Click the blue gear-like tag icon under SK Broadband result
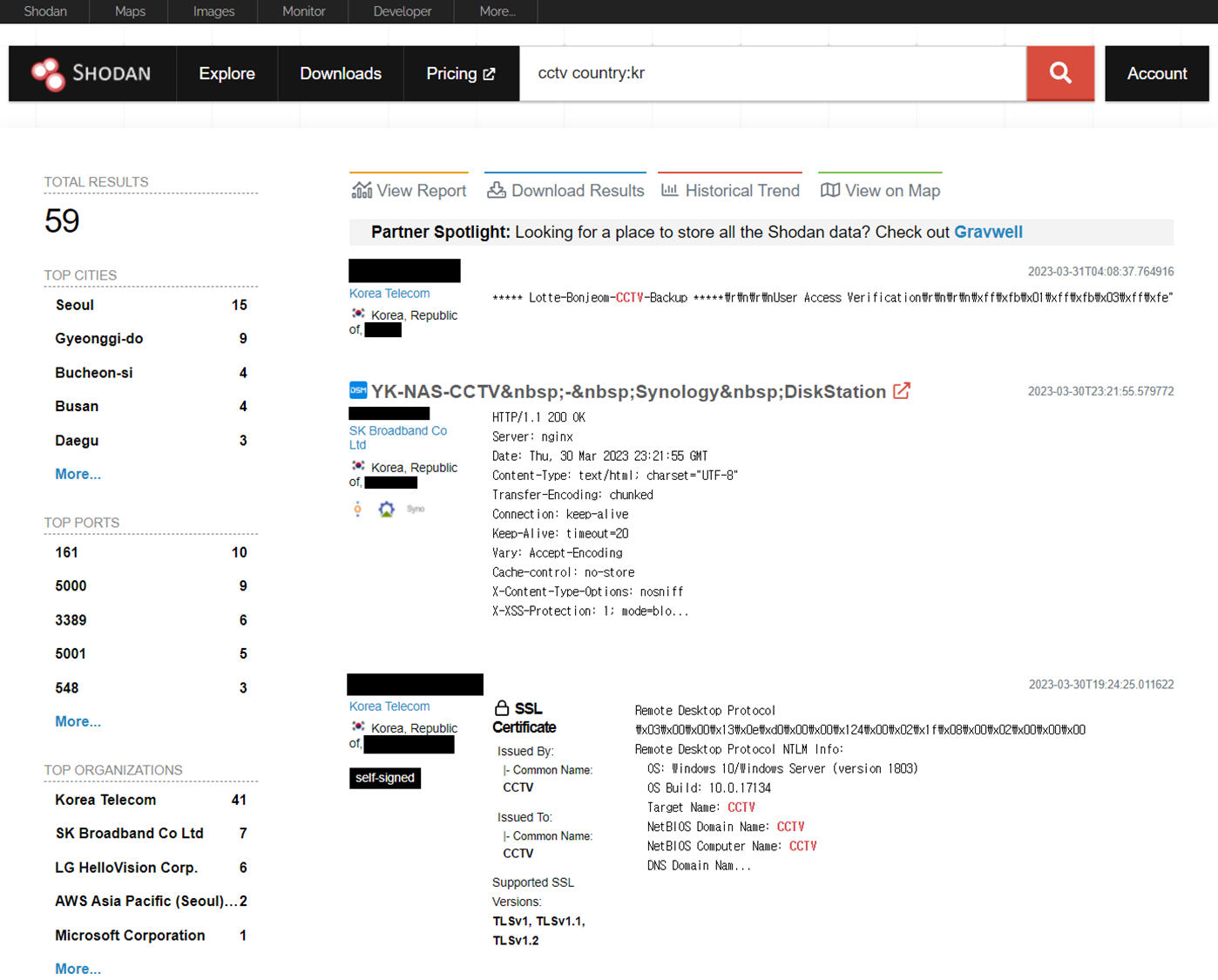Image resolution: width=1218 pixels, height=980 pixels. pyautogui.click(x=386, y=509)
